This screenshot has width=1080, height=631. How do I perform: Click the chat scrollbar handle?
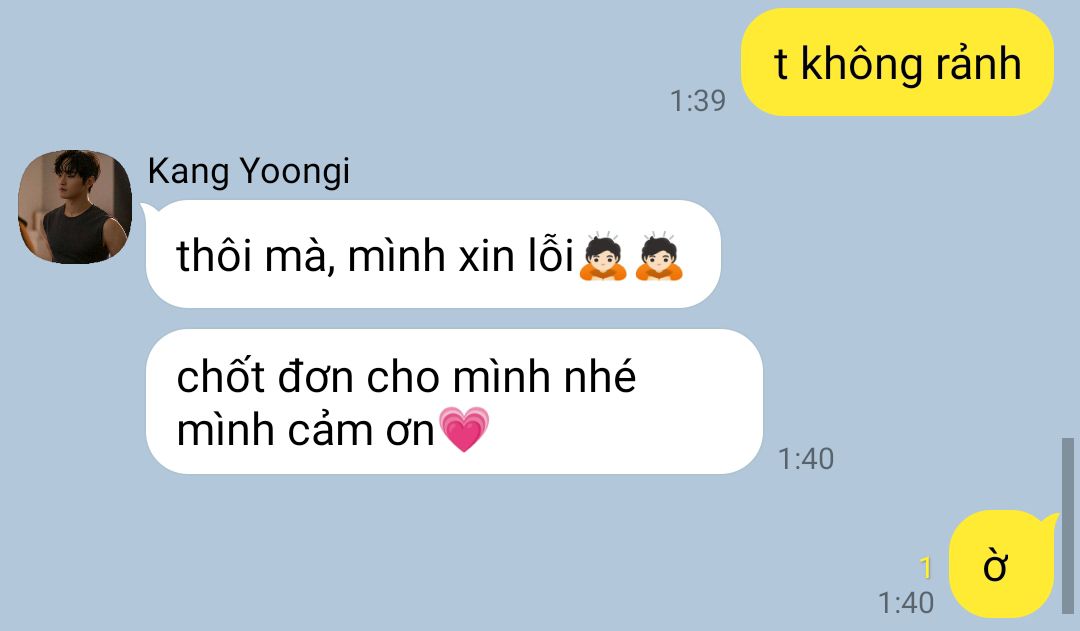[1068, 526]
